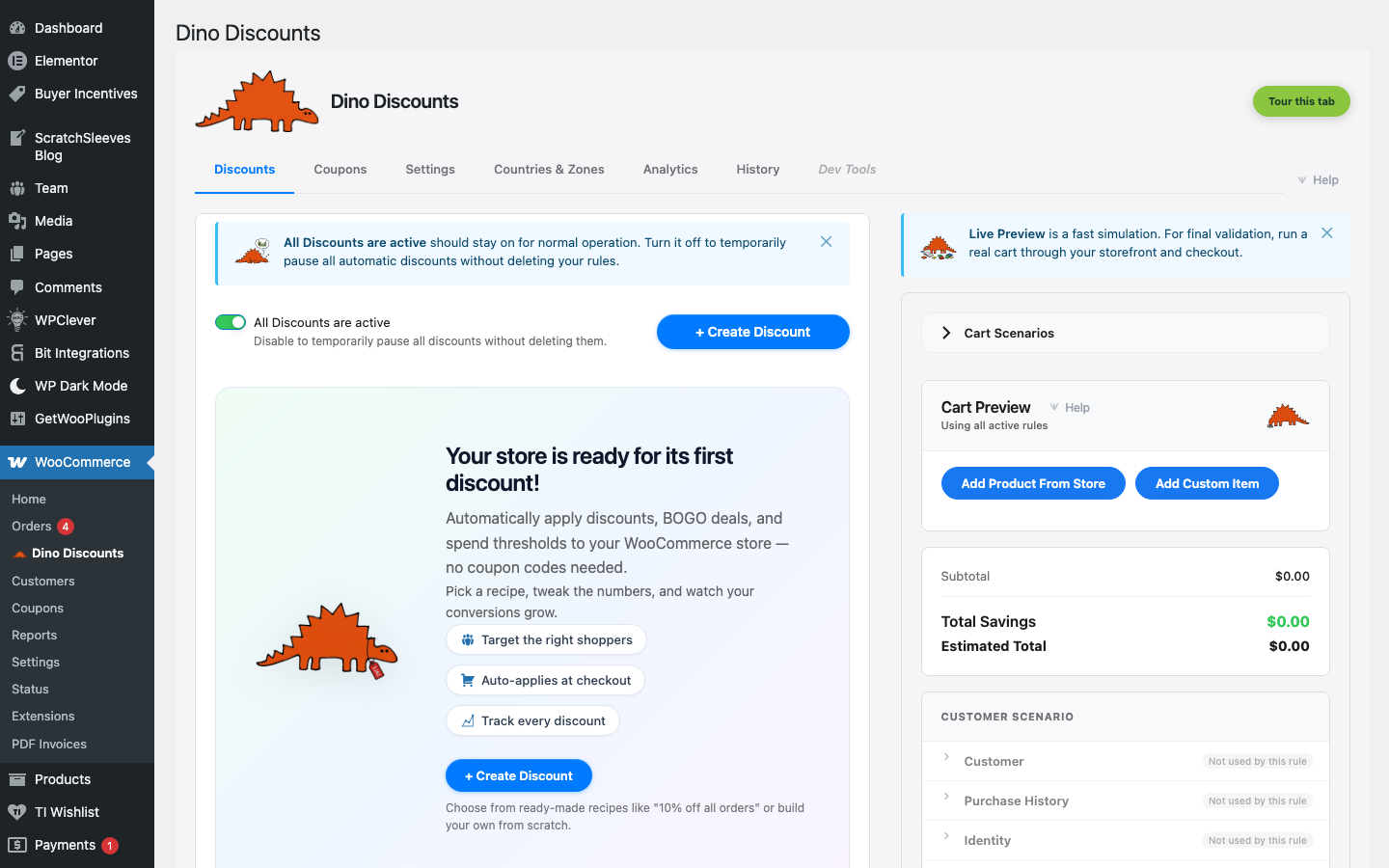Screen dimensions: 1389x868
Task: Open WooCommerce Home submenu item
Action: pos(29,499)
